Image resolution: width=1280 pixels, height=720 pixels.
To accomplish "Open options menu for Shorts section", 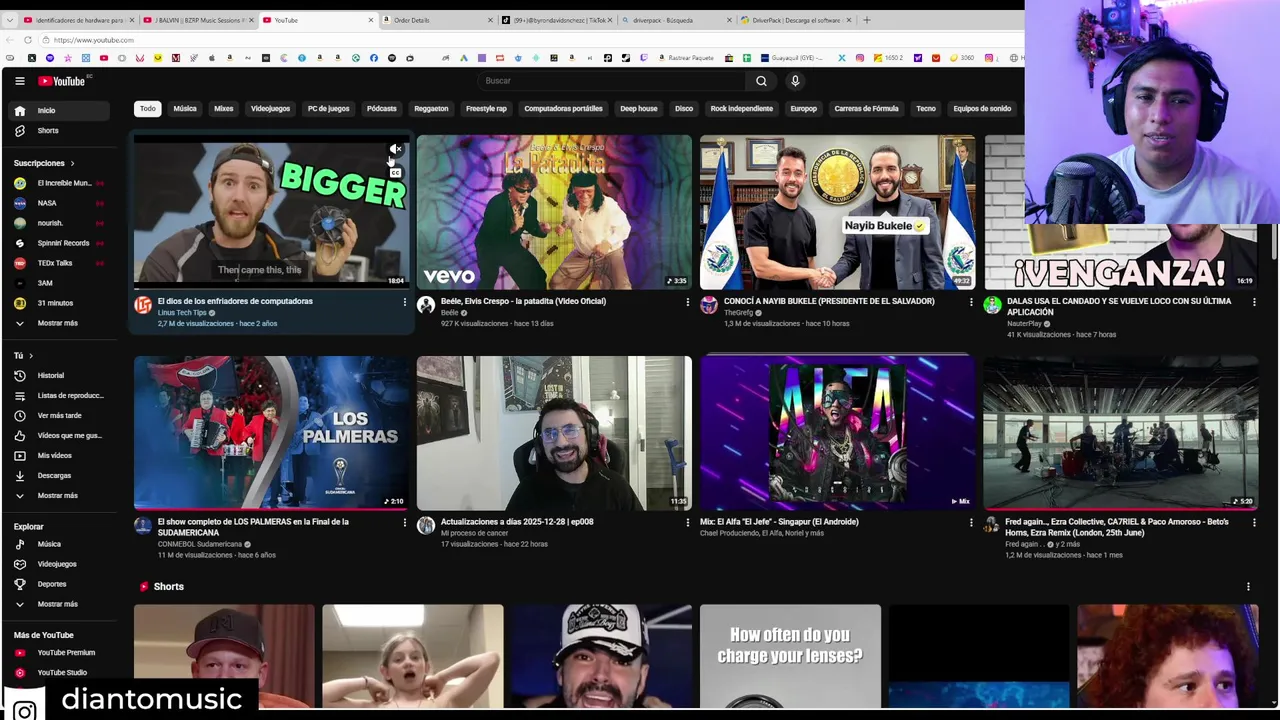I will pos(1248,587).
